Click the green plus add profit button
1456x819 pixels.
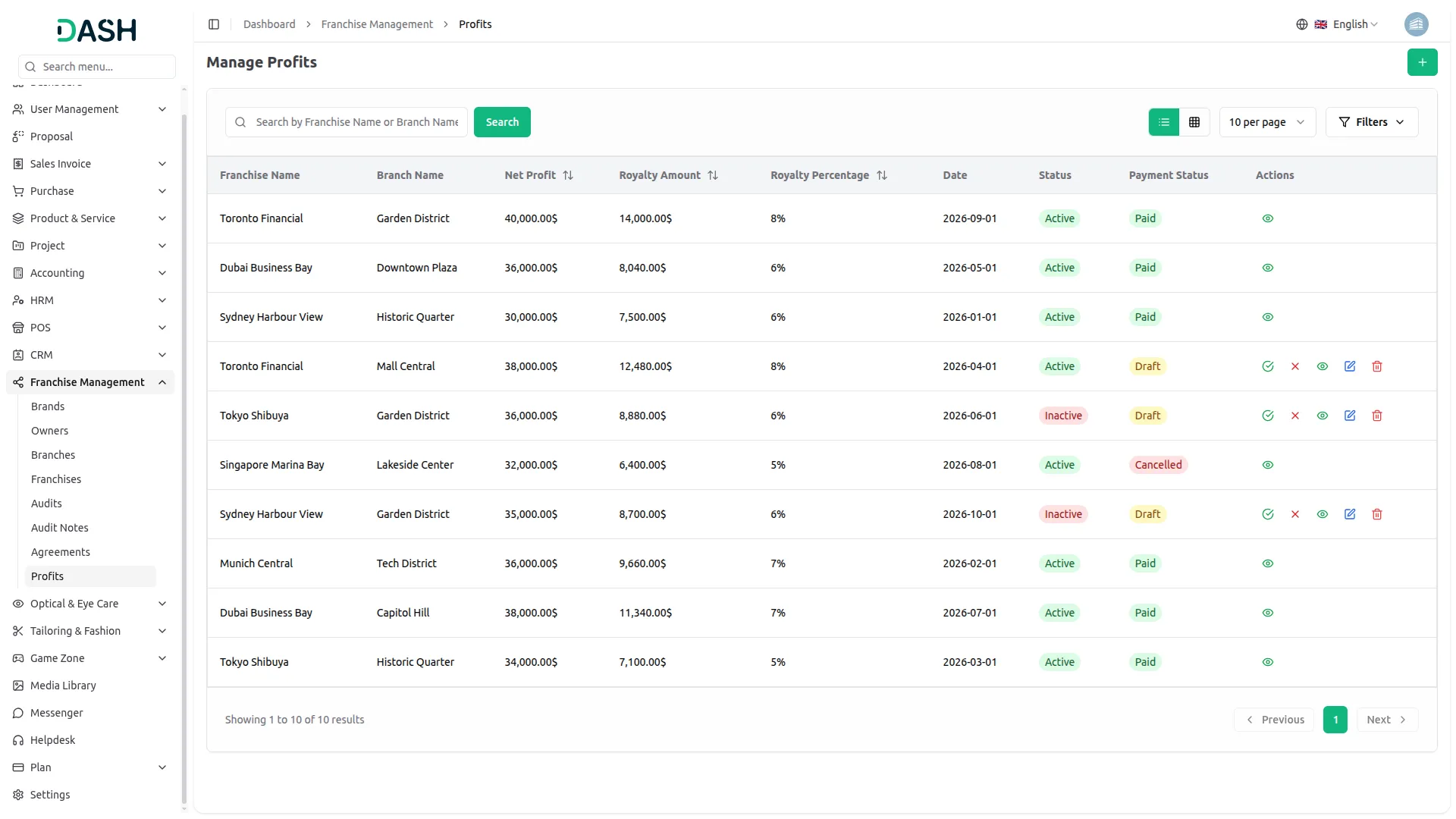click(x=1422, y=62)
